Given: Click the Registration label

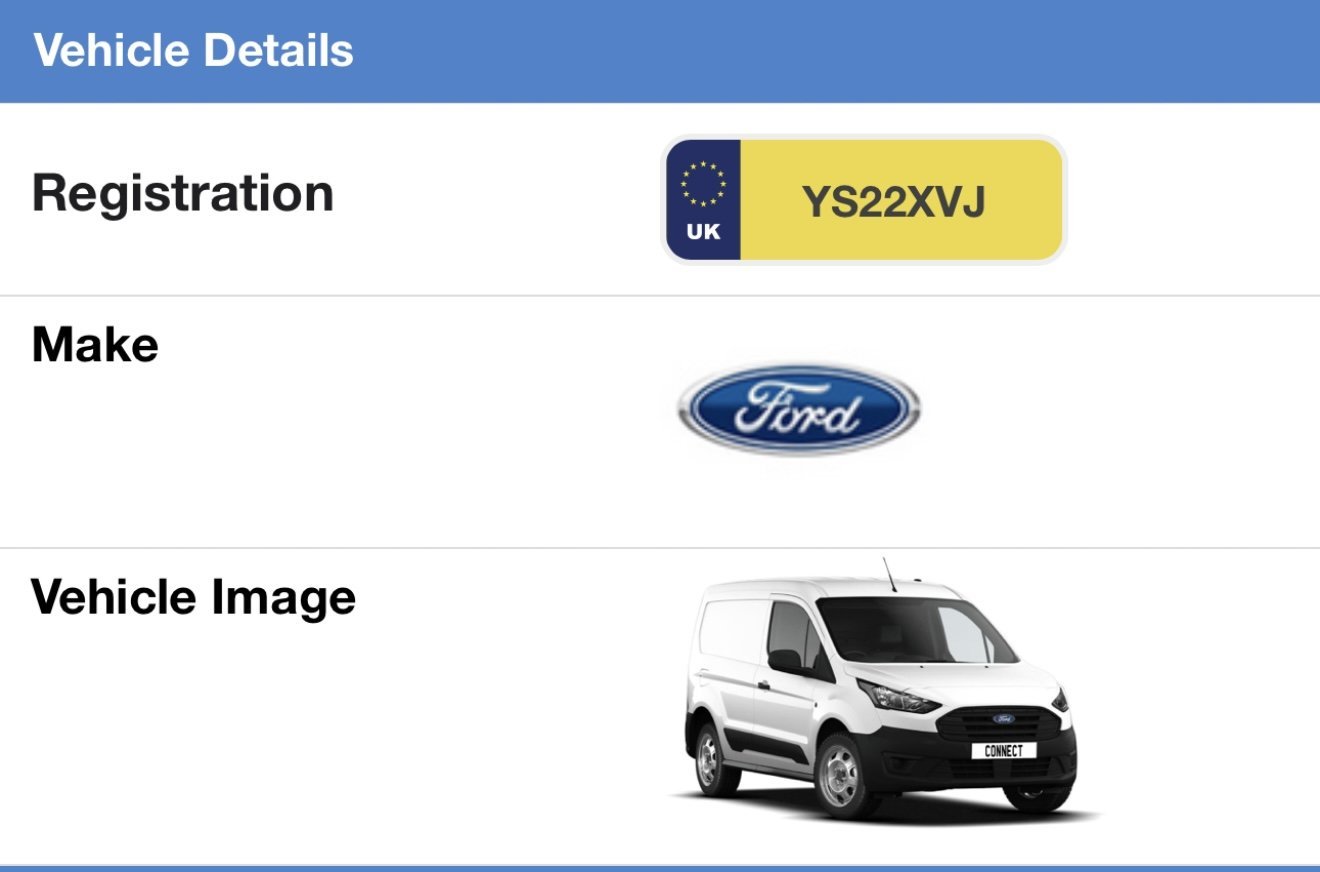Looking at the screenshot, I should 183,193.
